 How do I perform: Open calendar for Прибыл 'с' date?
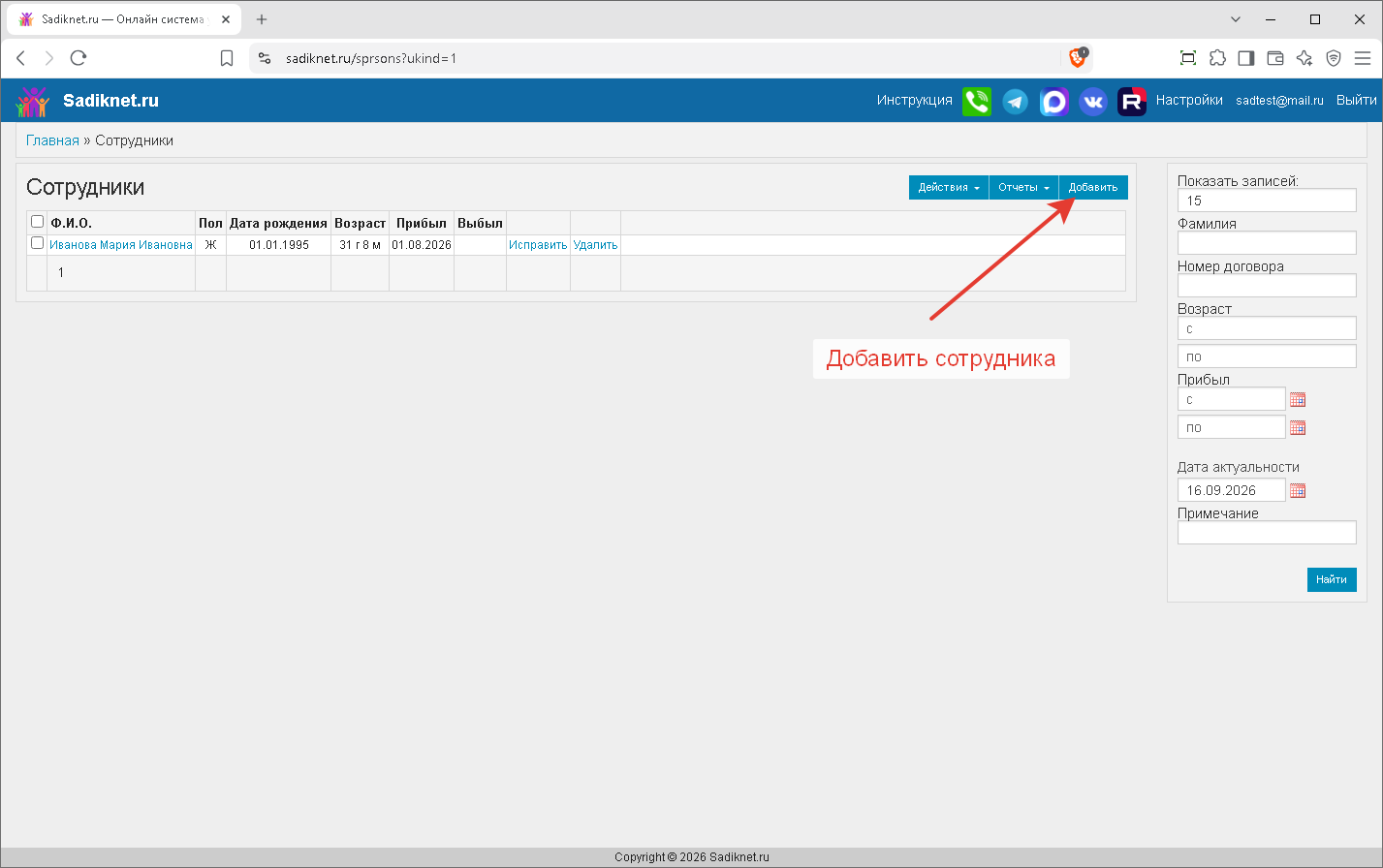(x=1298, y=399)
